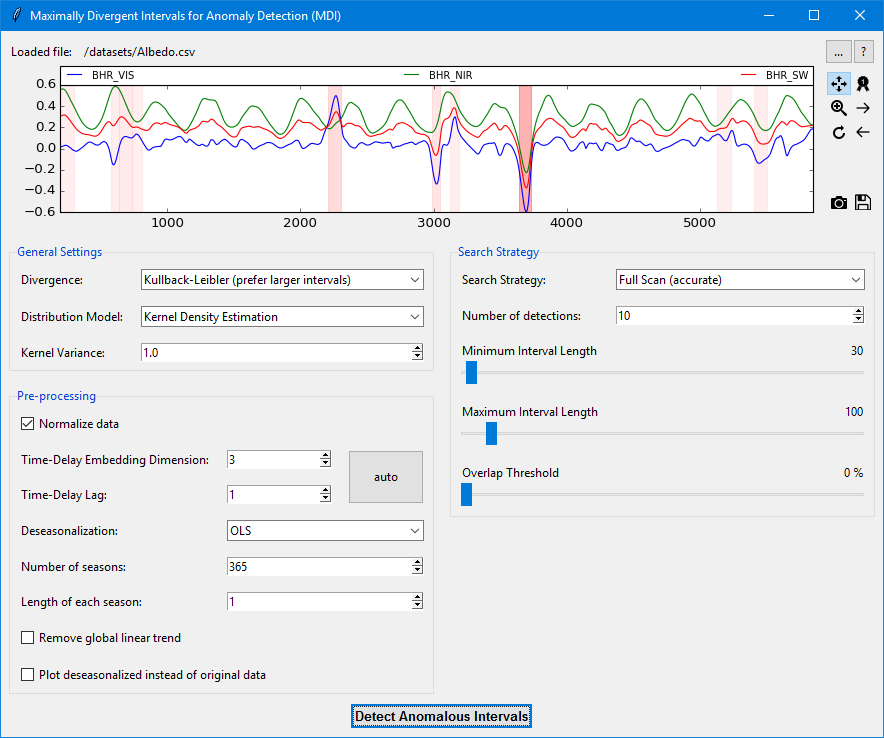Screen dimensions: 884x738
Task: Click the Number of detections input field
Action: click(x=733, y=316)
